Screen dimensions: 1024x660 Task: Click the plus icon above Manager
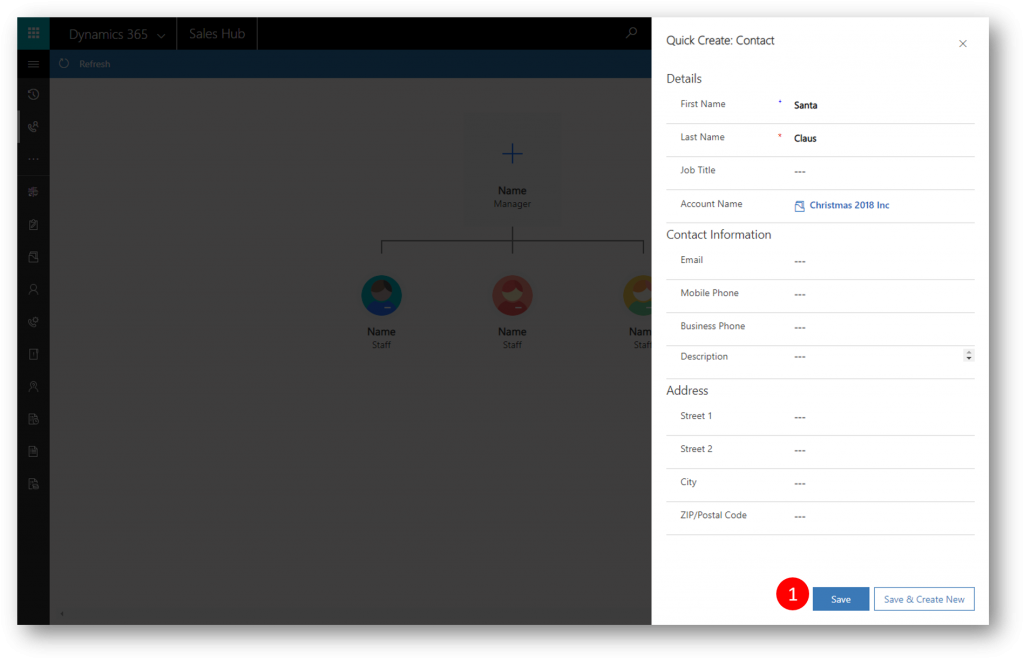(512, 154)
